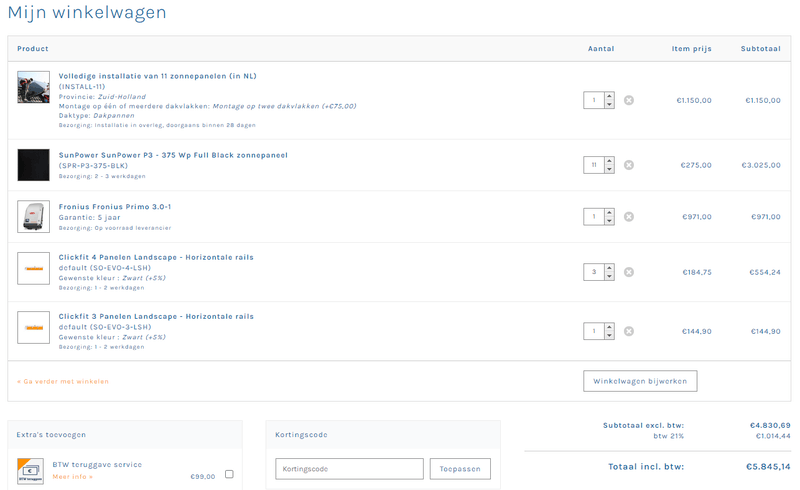Viewport: 800px width, 490px height.
Task: Click the €99,00 BTW service price
Action: click(203, 476)
